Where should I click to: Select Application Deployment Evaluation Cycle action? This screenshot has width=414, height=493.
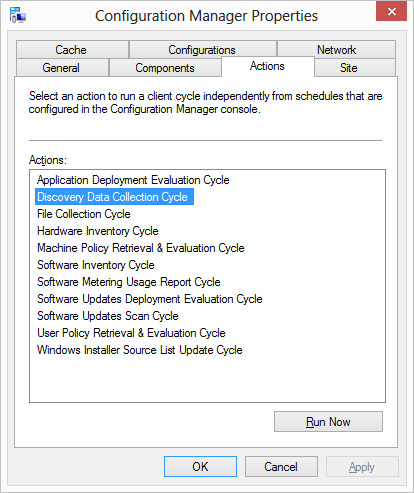coord(133,180)
